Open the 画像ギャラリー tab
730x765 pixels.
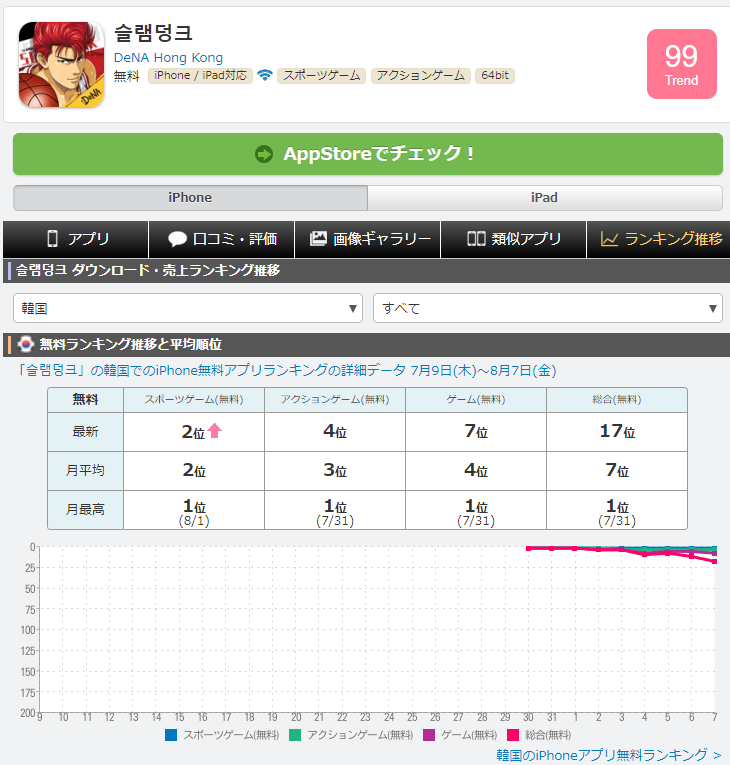pyautogui.click(x=367, y=239)
